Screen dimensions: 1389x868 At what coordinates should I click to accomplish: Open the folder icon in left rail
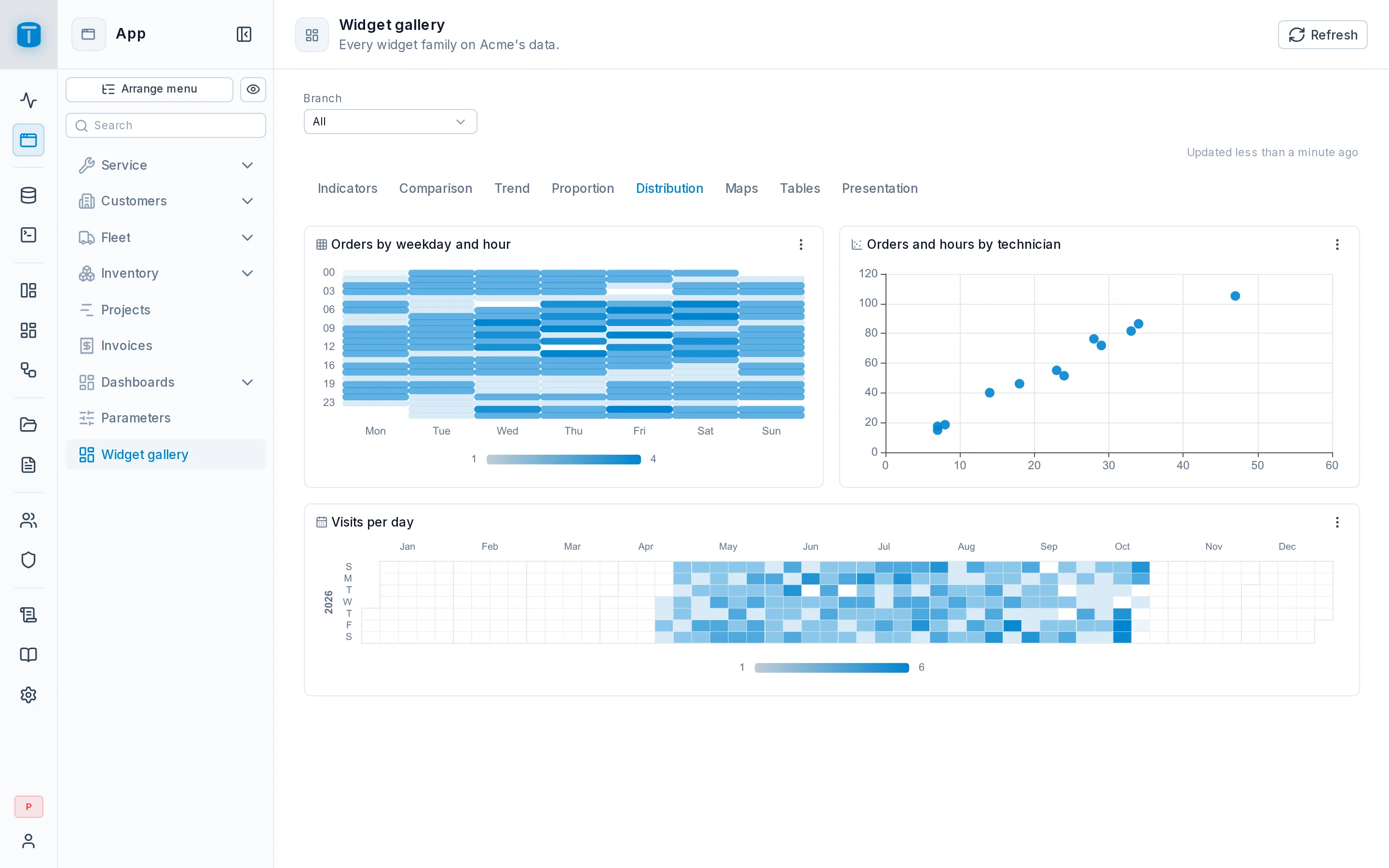tap(28, 425)
